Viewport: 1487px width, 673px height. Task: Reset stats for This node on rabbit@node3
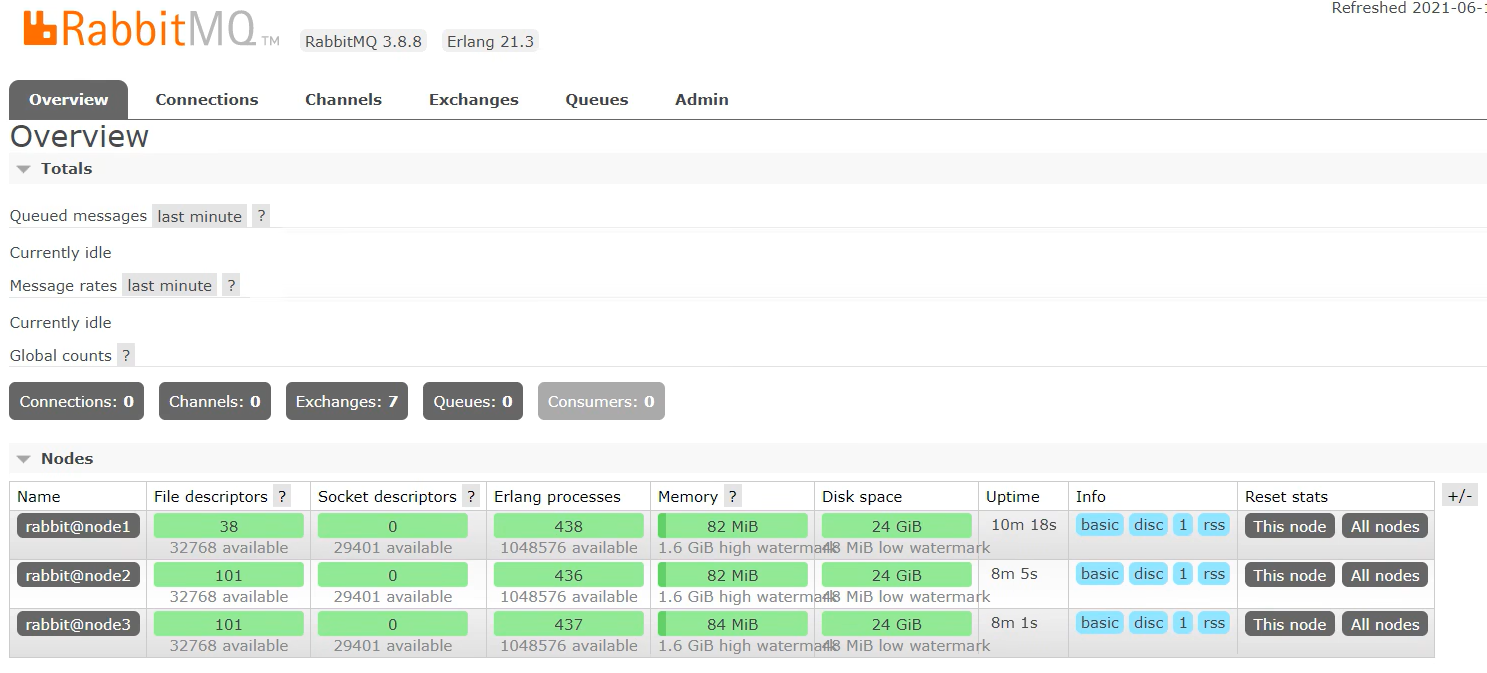coord(1290,624)
